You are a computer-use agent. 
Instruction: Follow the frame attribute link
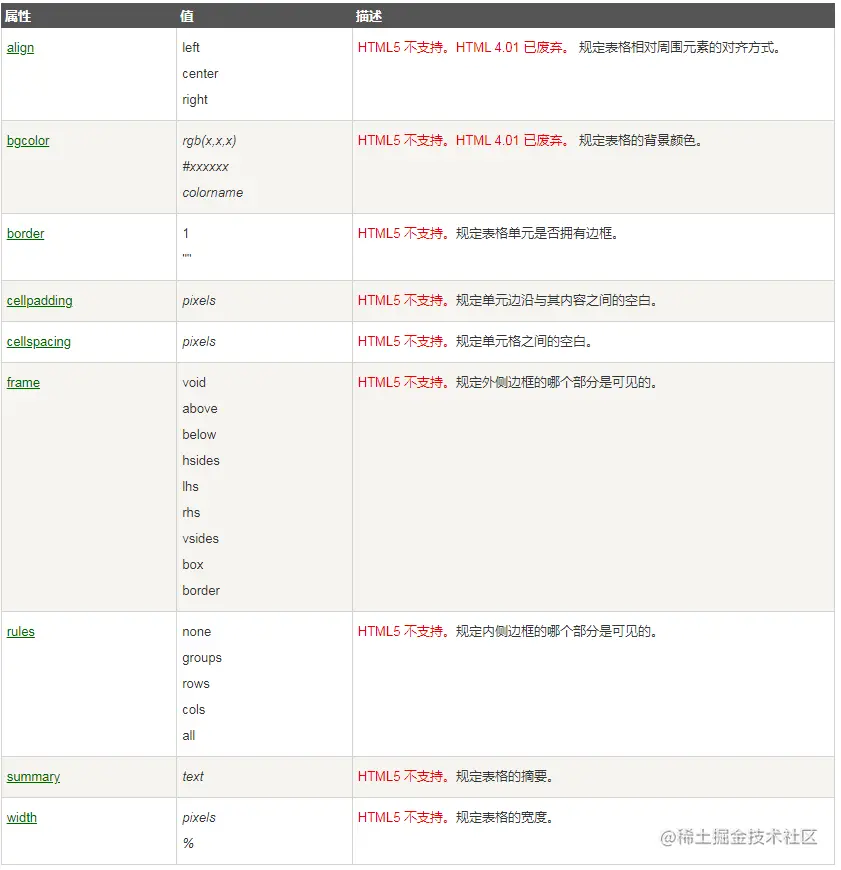(x=23, y=383)
